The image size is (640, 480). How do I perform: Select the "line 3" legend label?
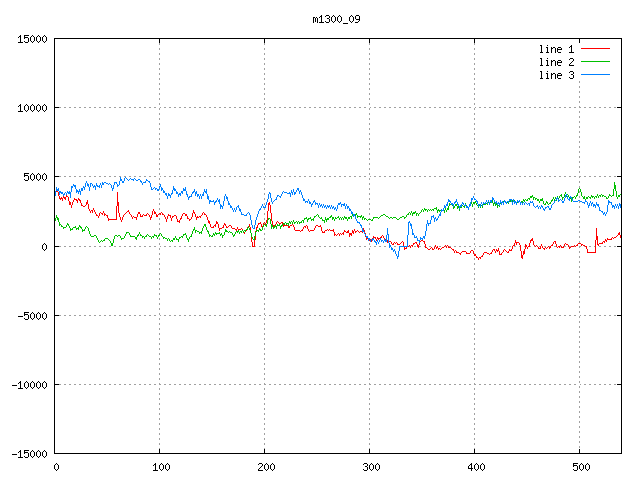tap(557, 75)
